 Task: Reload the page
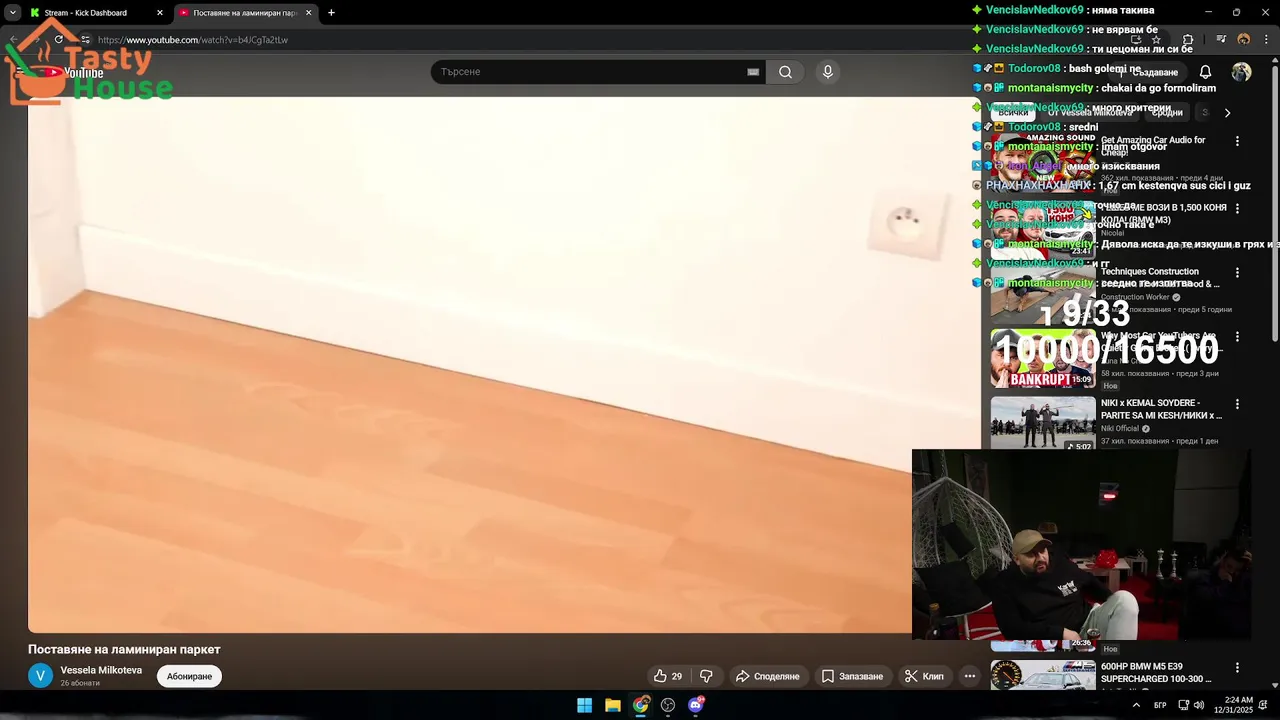(58, 40)
